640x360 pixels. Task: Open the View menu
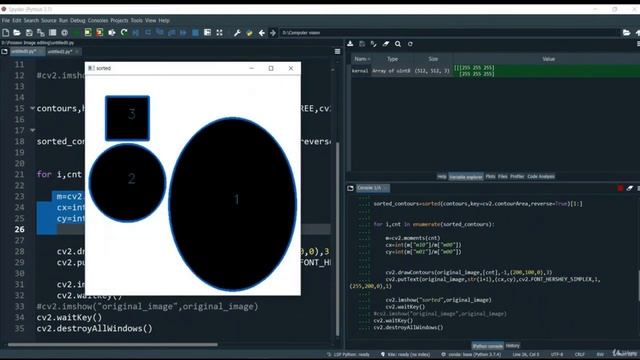[151, 20]
